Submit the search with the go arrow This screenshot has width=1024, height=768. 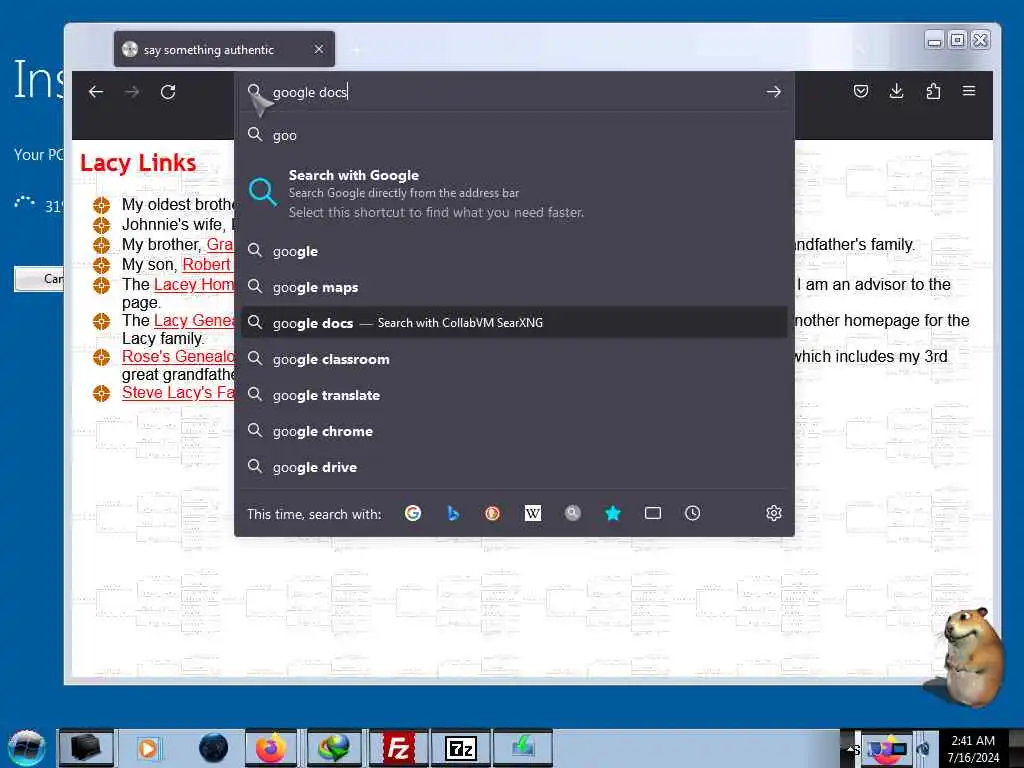click(x=774, y=92)
